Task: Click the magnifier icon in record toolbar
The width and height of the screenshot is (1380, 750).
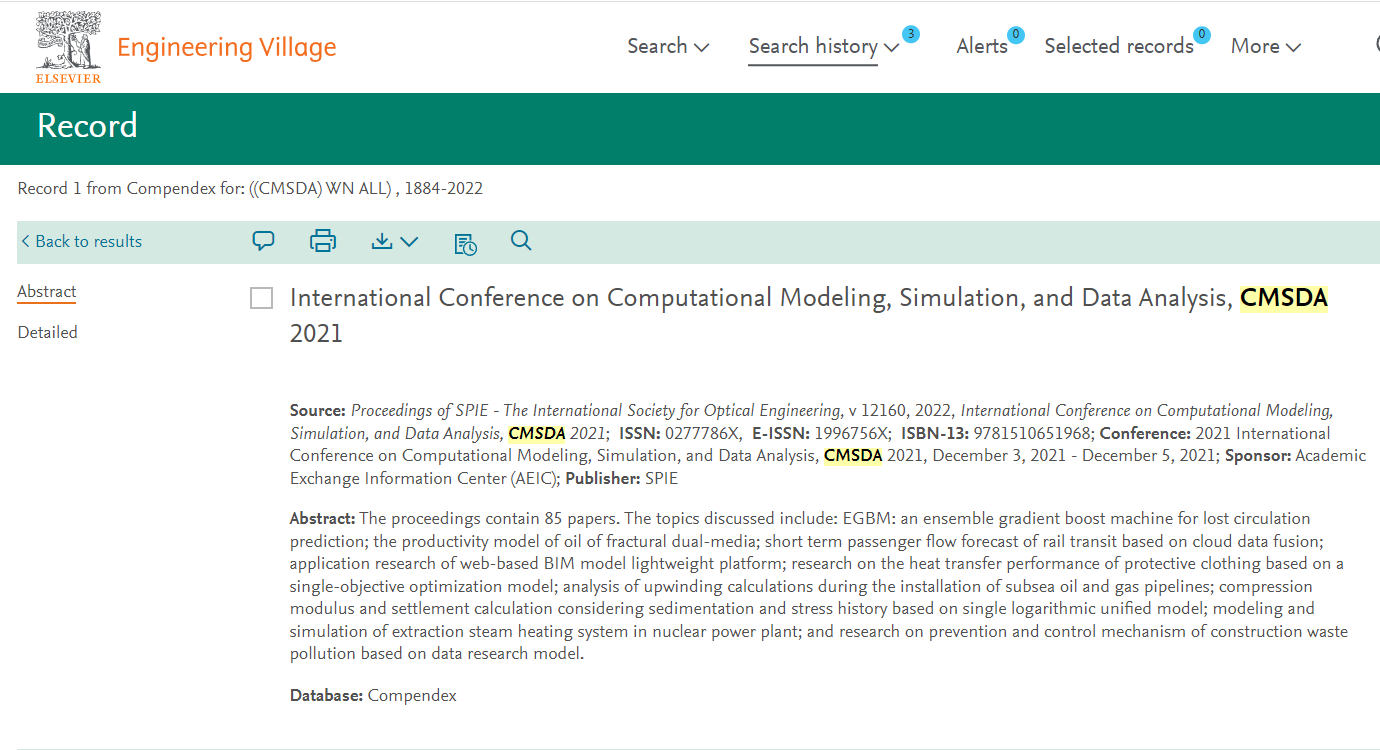Action: tap(521, 241)
